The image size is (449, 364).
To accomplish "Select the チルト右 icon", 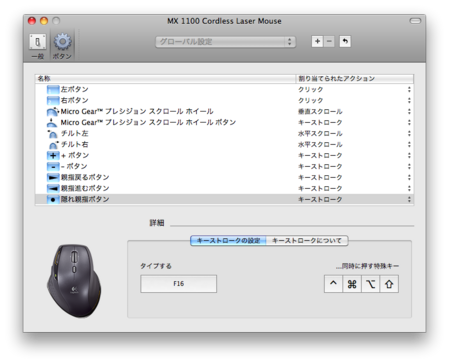I will (x=53, y=144).
